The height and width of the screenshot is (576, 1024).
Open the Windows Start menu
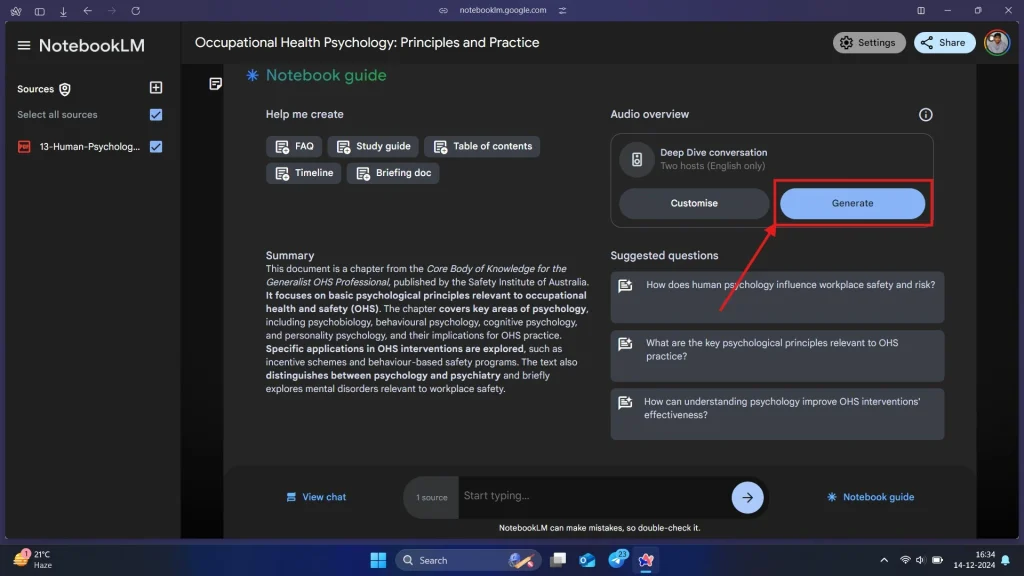(x=378, y=560)
